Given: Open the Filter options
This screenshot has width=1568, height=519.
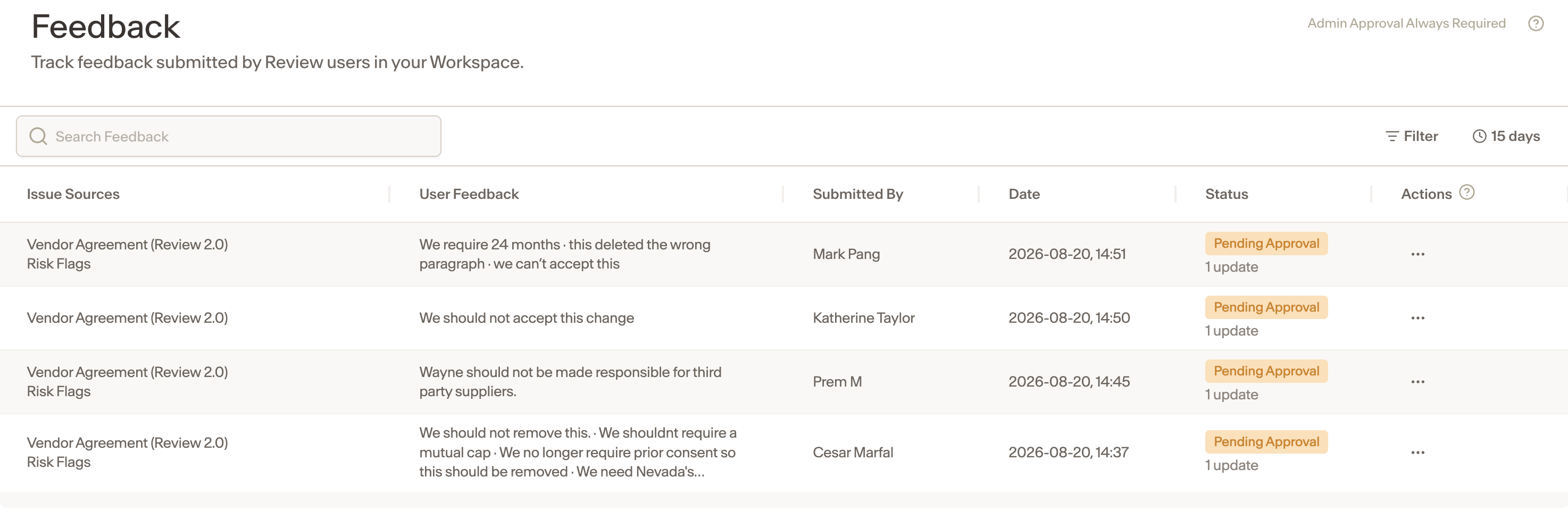Looking at the screenshot, I should point(1412,136).
